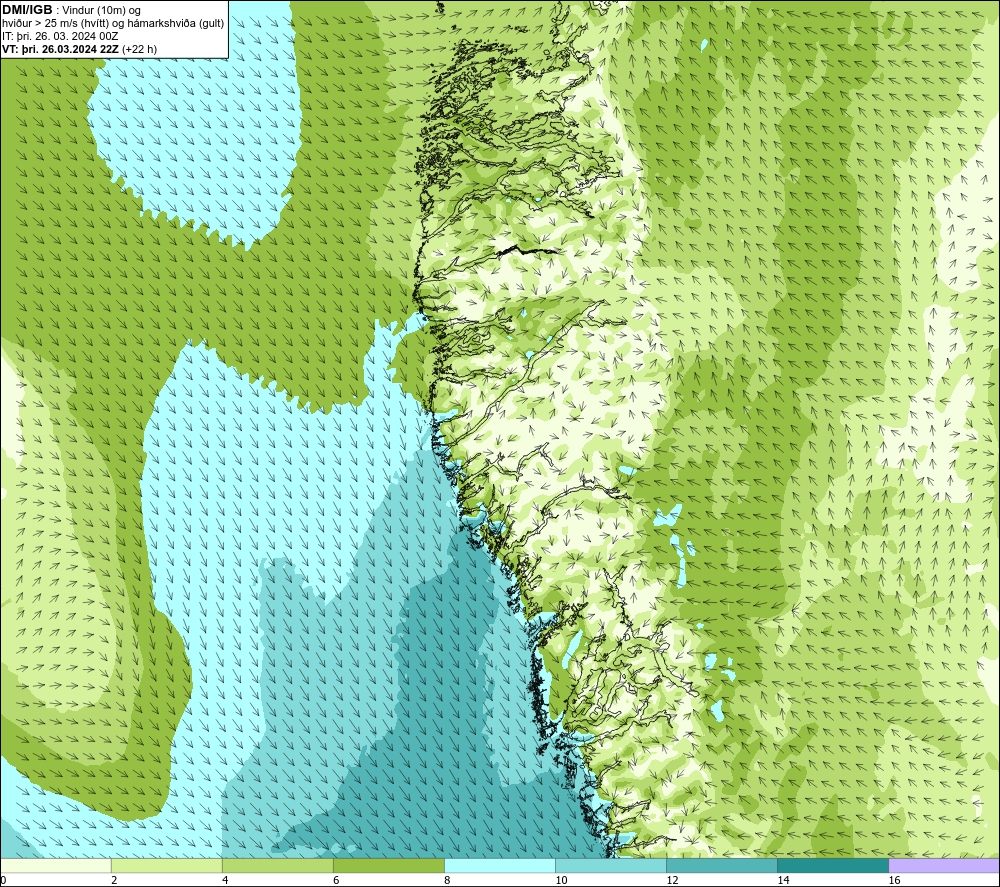
Task: Click the DMI/IGB title text
Action: point(27,10)
